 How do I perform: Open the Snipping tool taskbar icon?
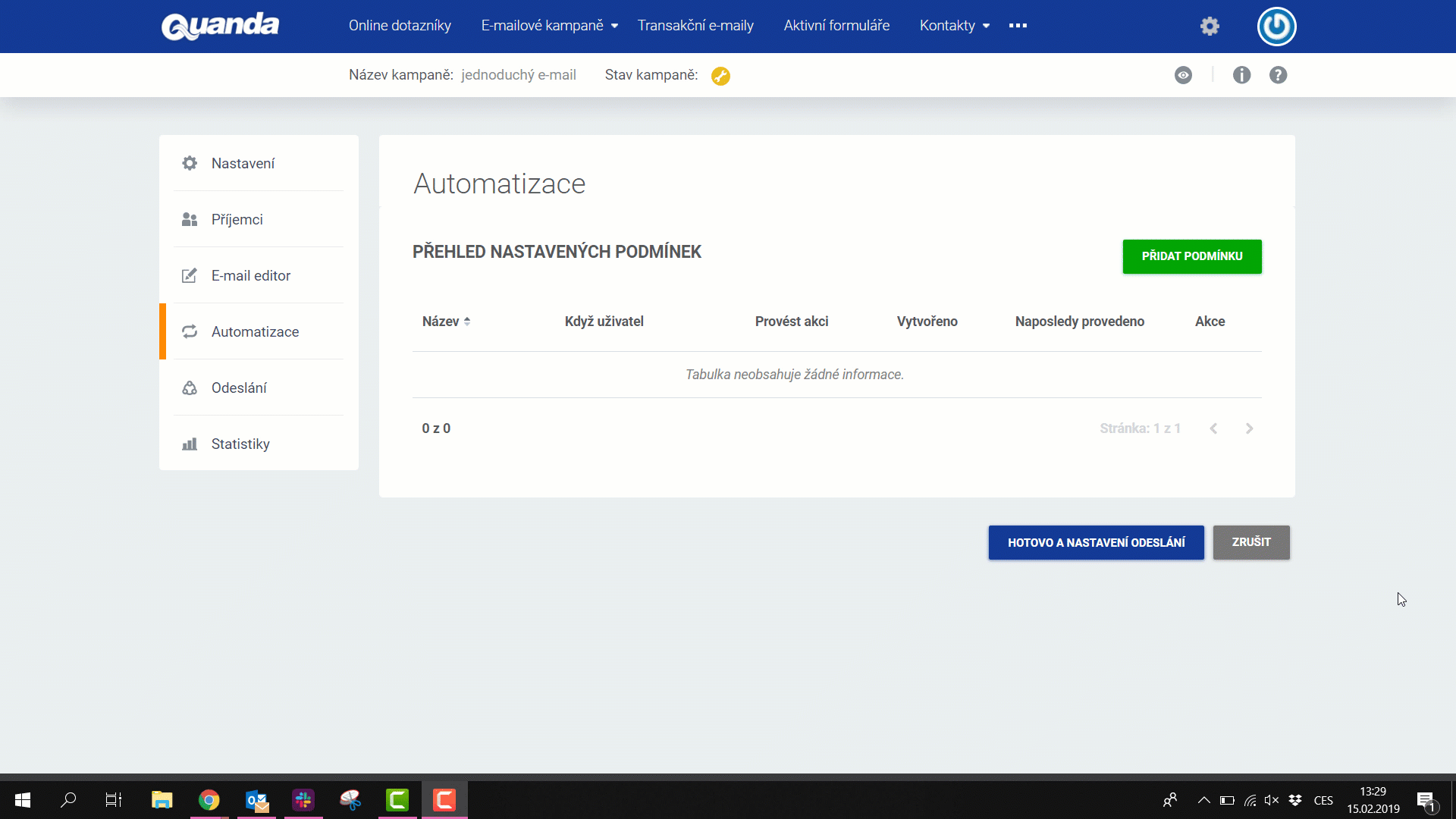[x=350, y=800]
